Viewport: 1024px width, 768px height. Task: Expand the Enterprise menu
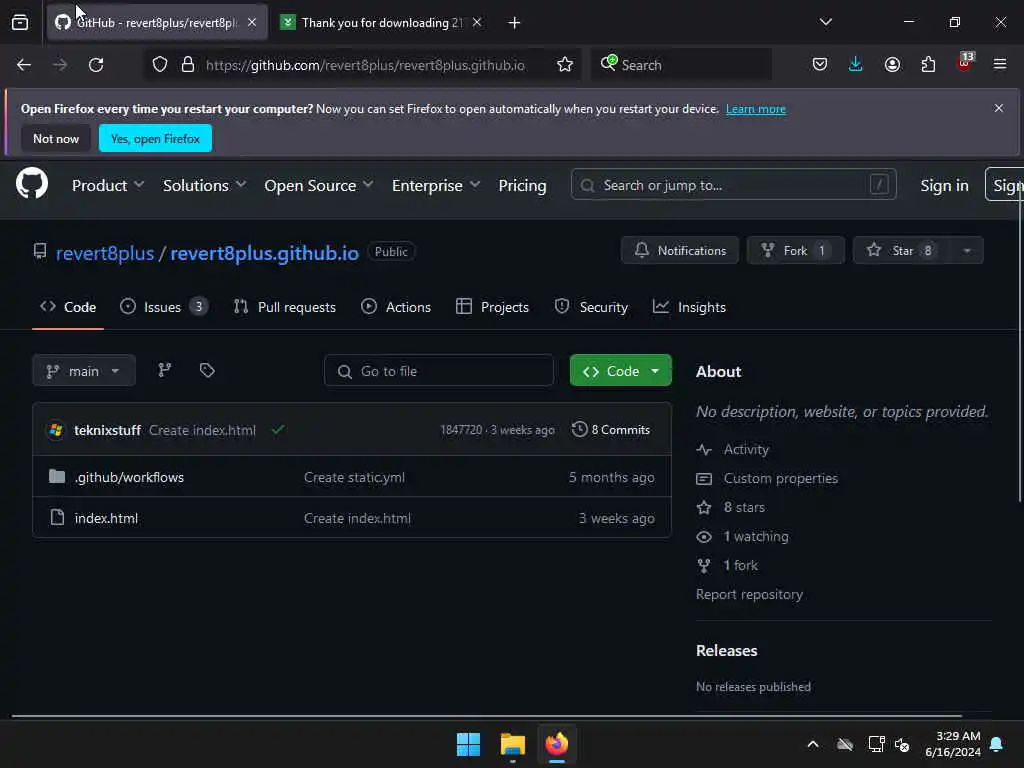[436, 185]
